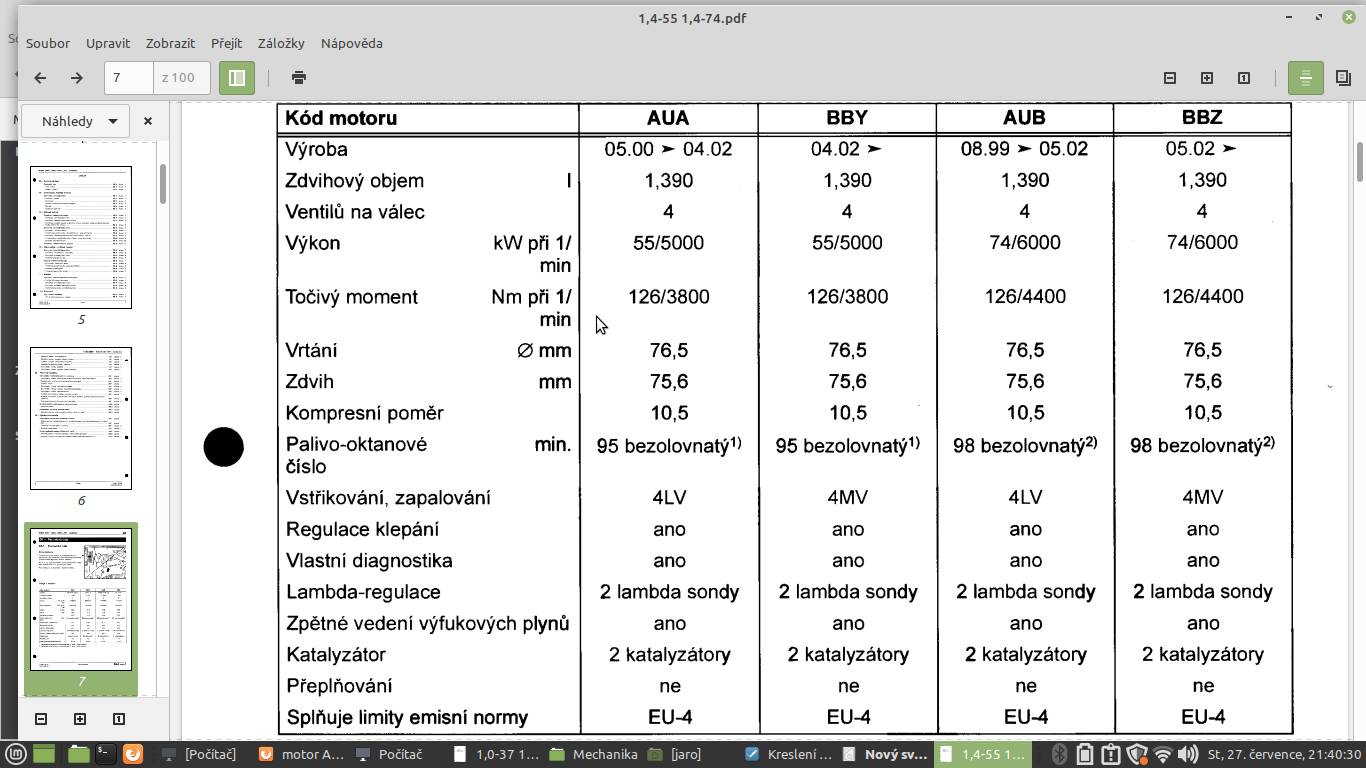Expand the Náhledy sidebar dropdown
Screen dimensions: 1366x768
[x=75, y=121]
